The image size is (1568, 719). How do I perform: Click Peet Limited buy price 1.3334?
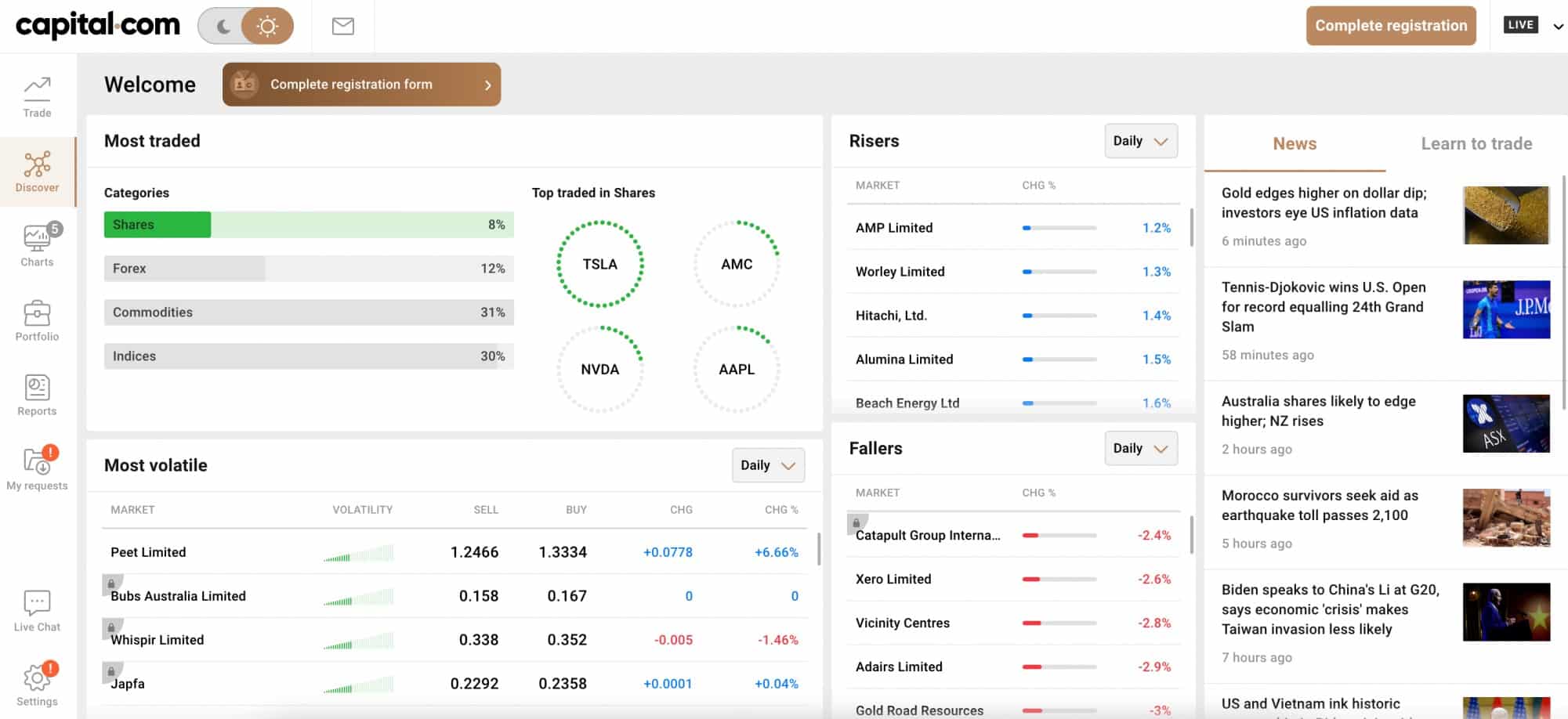563,552
